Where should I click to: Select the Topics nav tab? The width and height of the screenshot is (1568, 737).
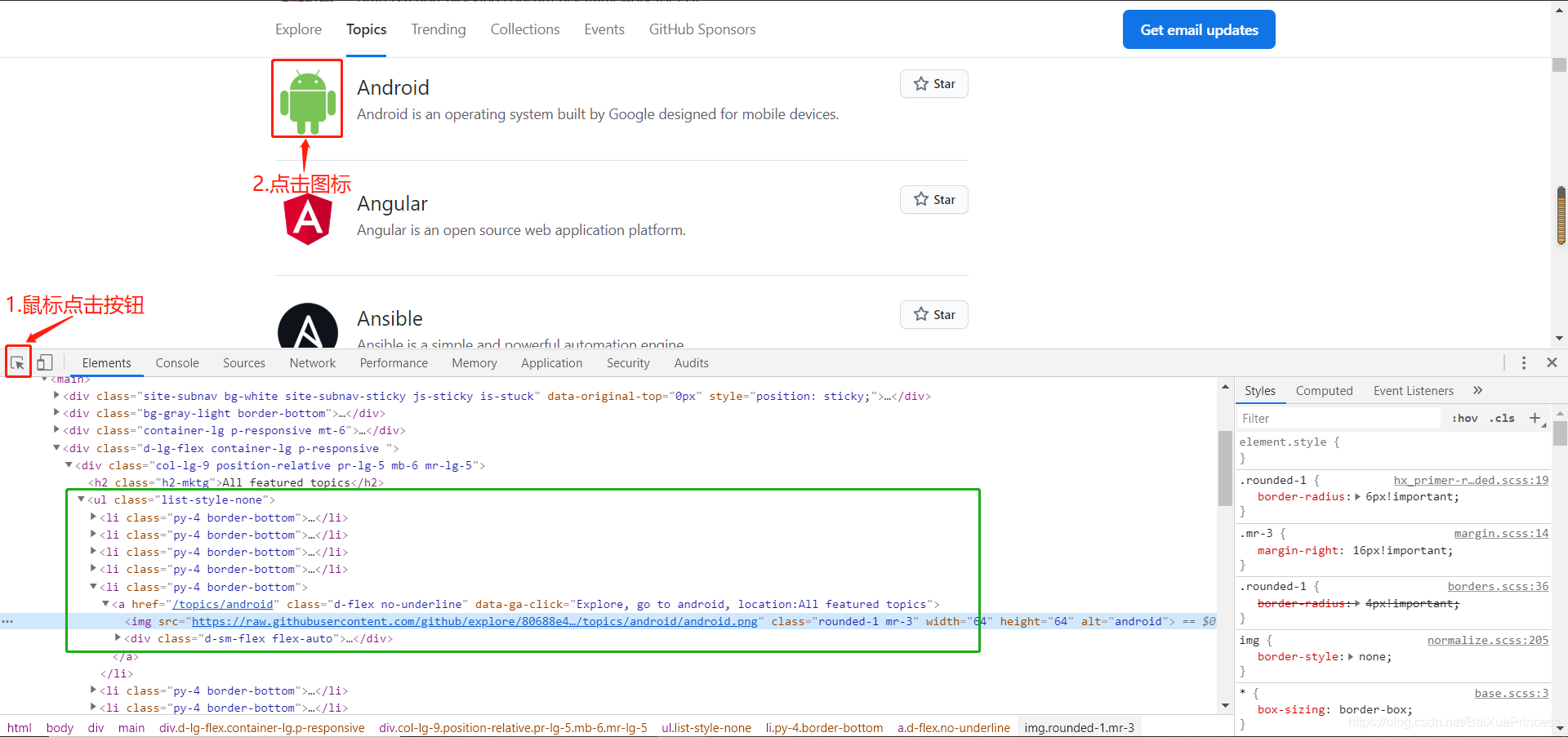tap(366, 29)
